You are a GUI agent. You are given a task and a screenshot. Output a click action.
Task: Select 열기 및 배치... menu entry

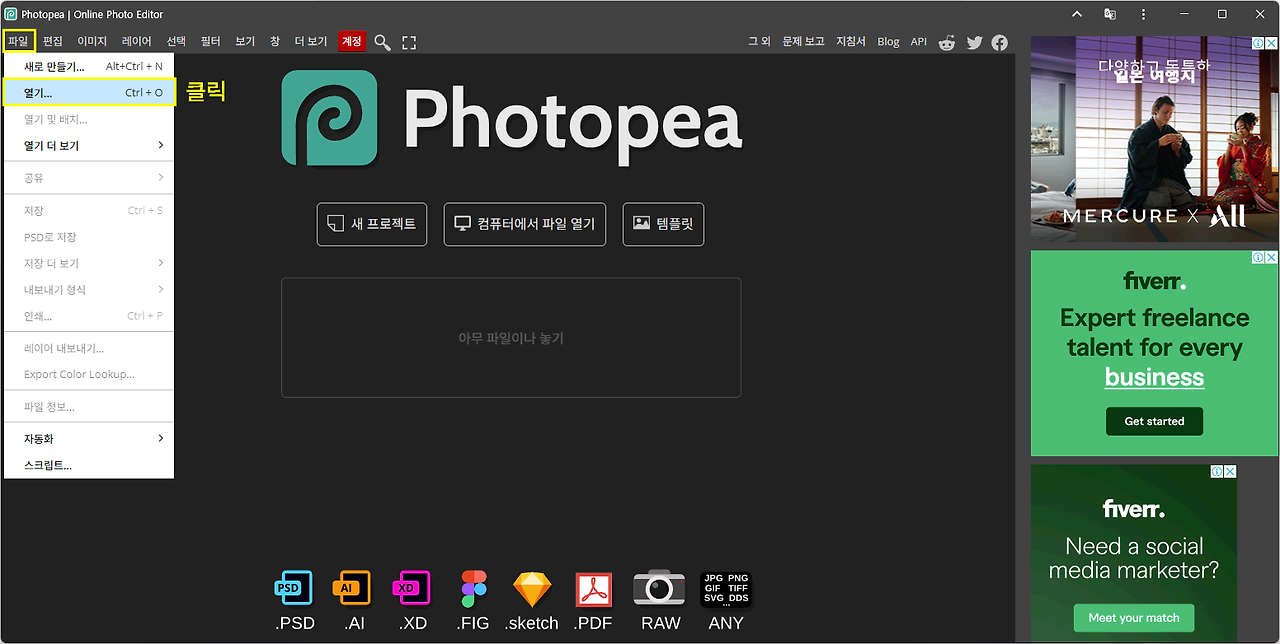(90, 119)
